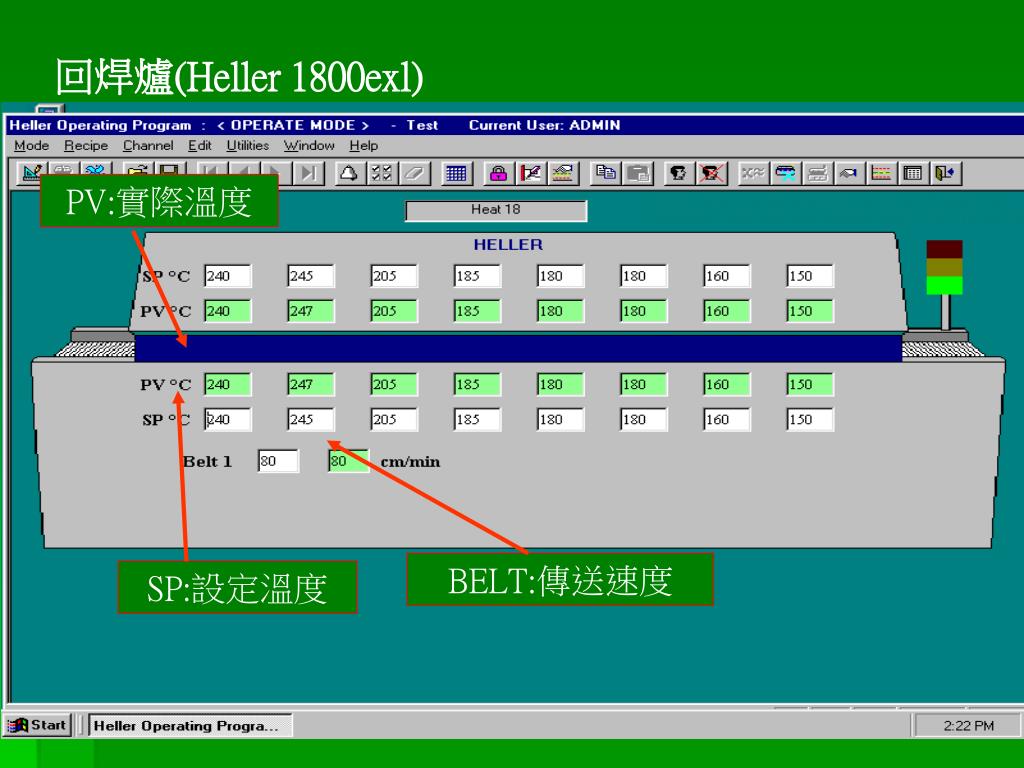This screenshot has height=768, width=1024.
Task: Click the paste clipboard toolbar icon
Action: coord(637,173)
